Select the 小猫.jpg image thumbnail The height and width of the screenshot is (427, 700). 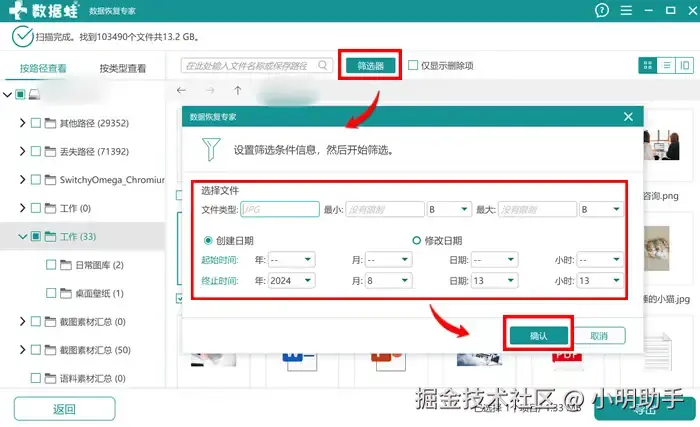tap(657, 248)
